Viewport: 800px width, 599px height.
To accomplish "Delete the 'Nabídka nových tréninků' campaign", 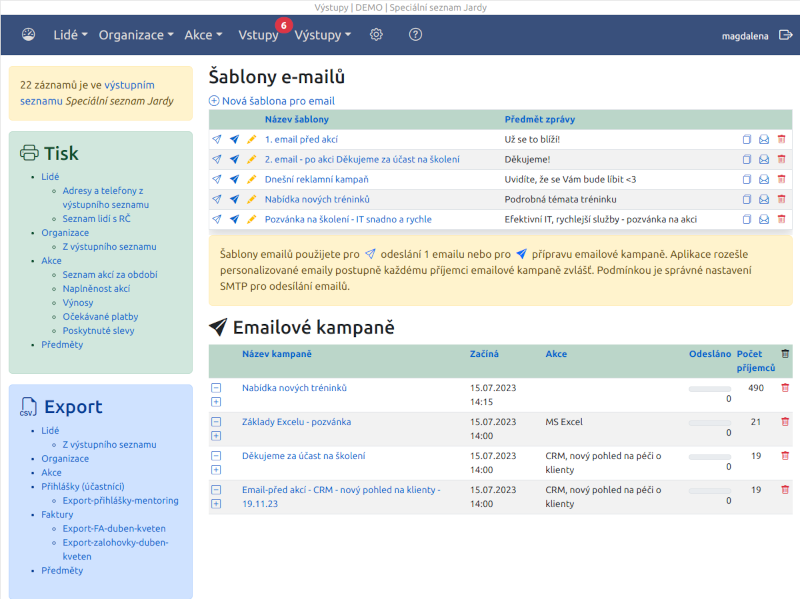I will (785, 388).
